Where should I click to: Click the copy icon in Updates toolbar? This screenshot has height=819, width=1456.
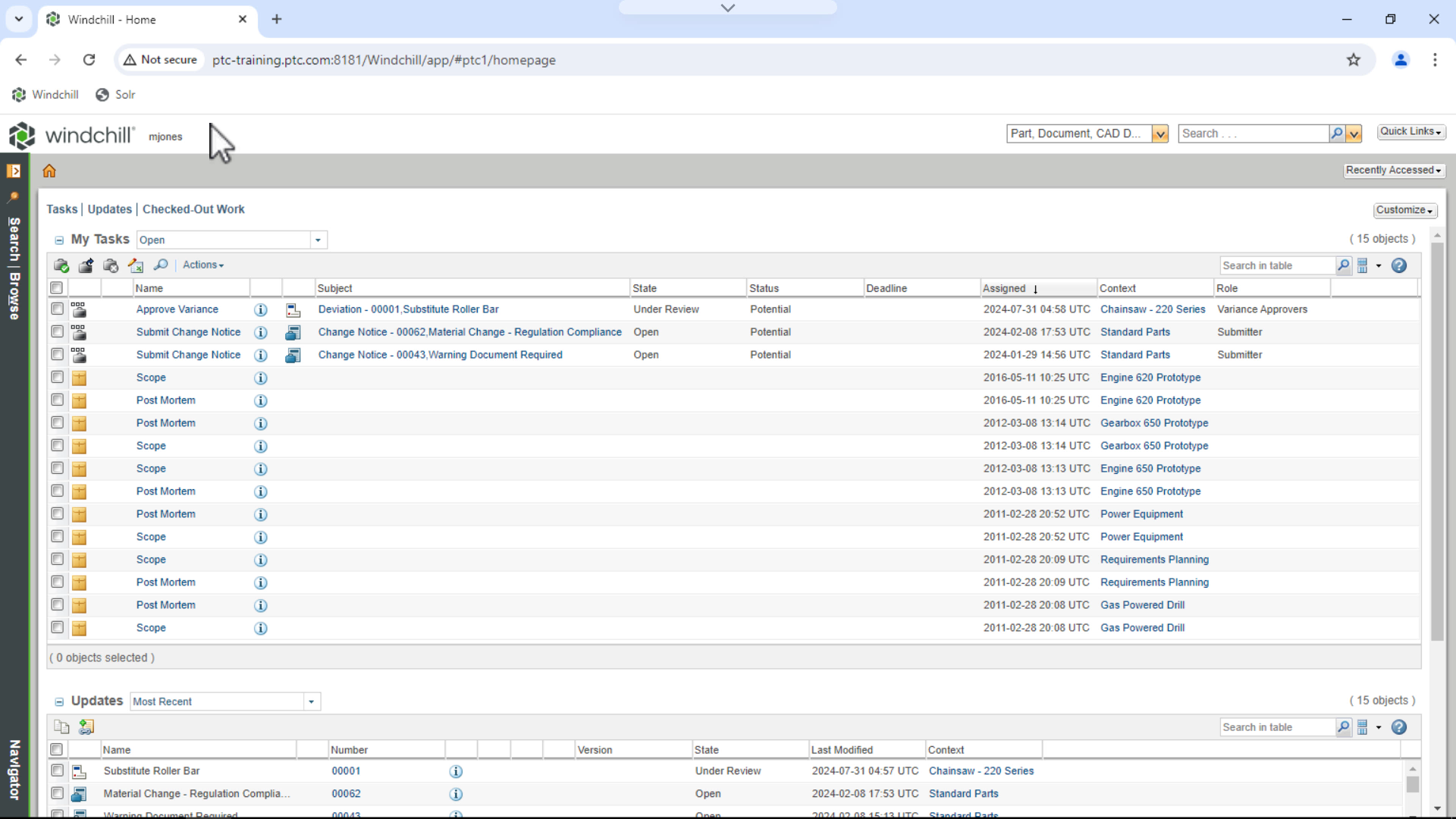(61, 726)
